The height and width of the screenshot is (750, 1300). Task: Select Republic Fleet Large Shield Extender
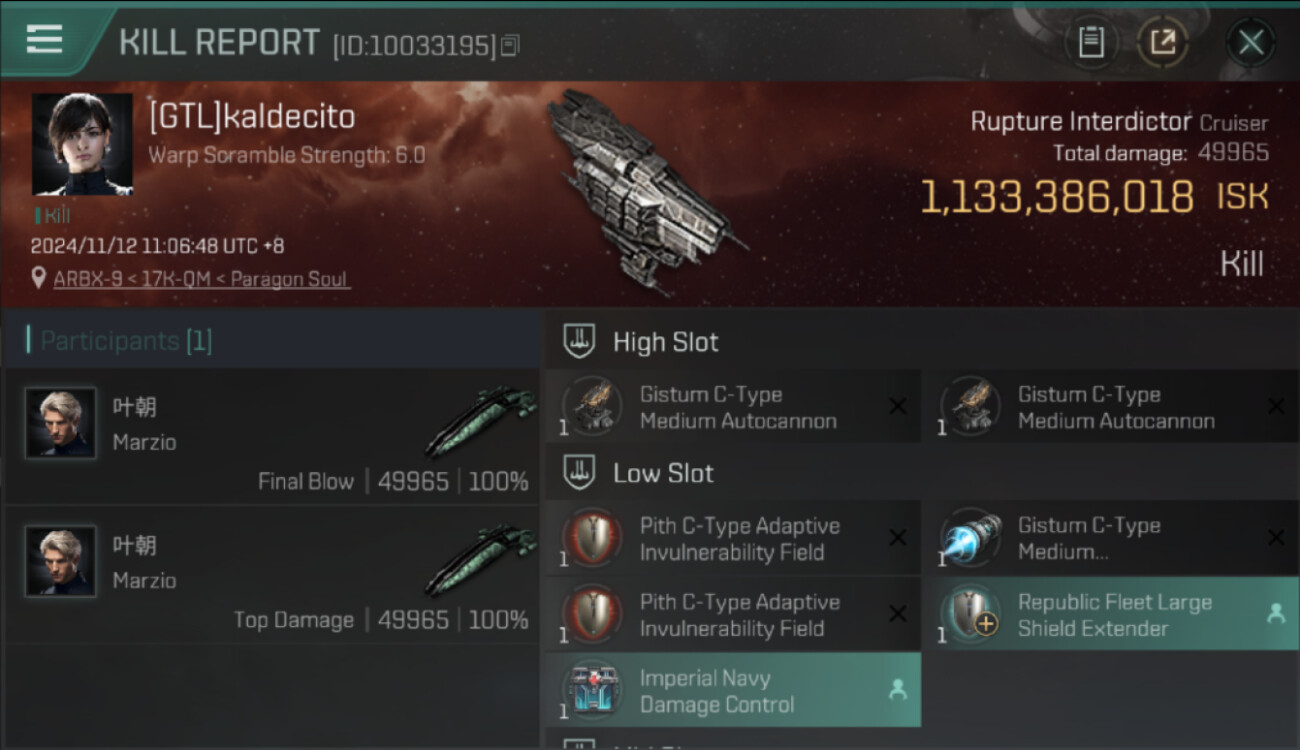[1111, 615]
